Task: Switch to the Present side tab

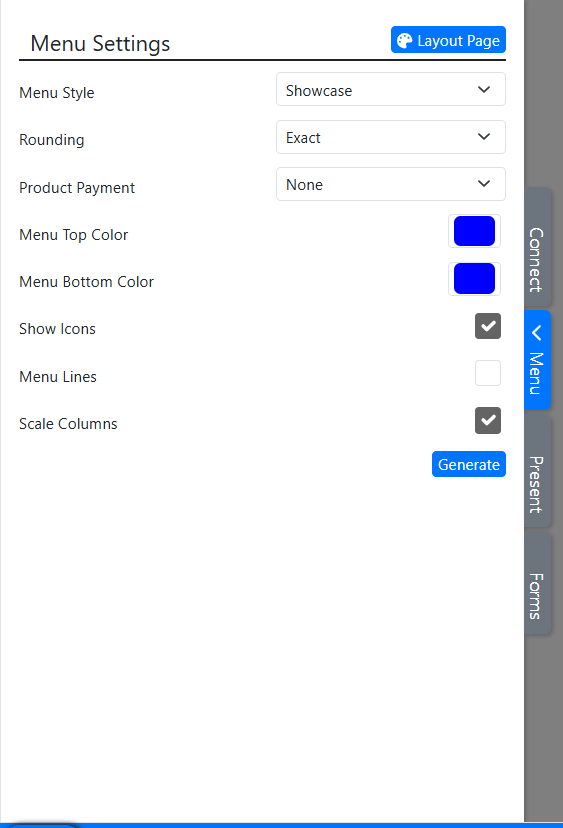Action: point(538,471)
